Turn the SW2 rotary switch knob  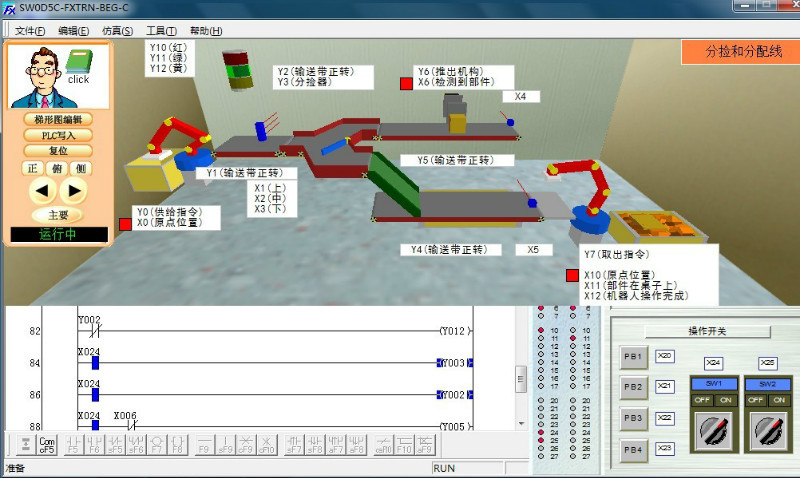[x=768, y=431]
